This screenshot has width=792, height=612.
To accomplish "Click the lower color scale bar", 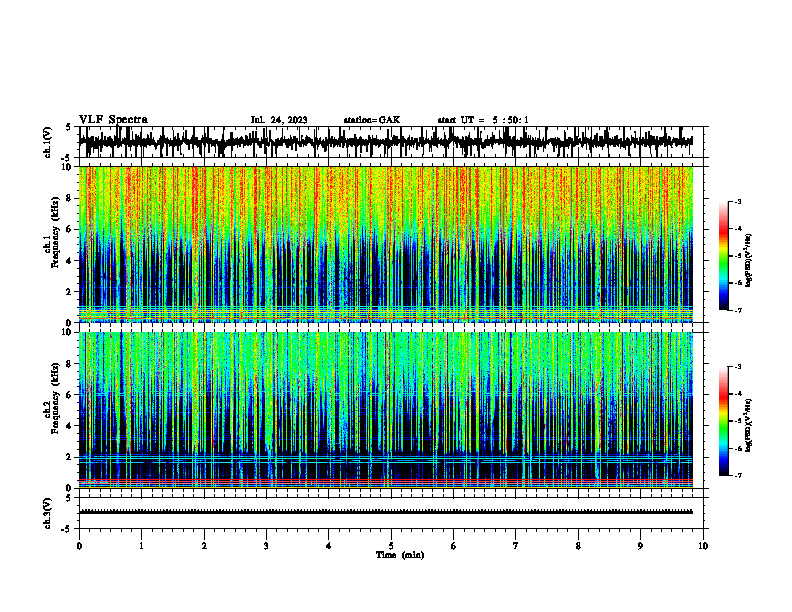I will (724, 421).
